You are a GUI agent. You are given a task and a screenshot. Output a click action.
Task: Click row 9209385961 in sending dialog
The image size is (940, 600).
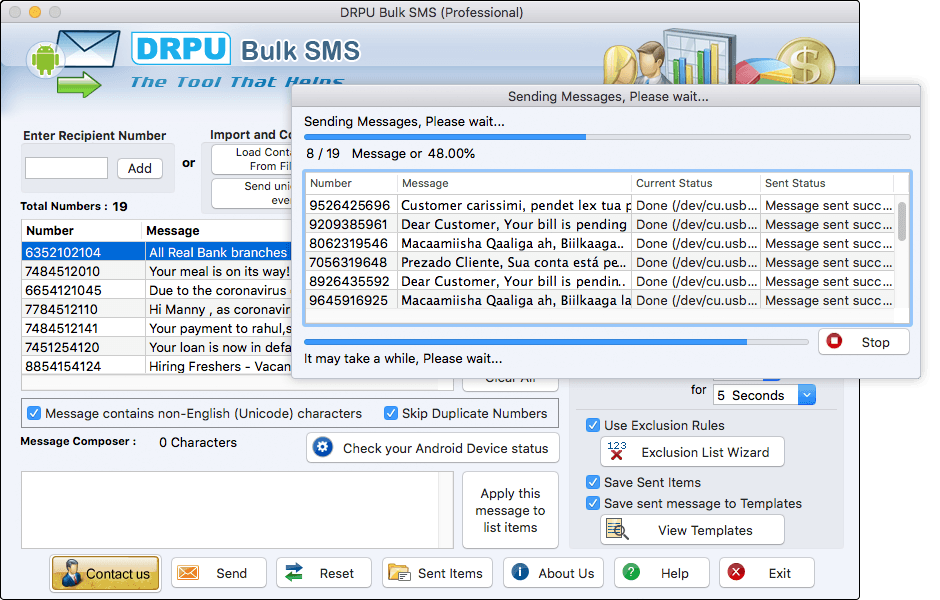tap(601, 224)
